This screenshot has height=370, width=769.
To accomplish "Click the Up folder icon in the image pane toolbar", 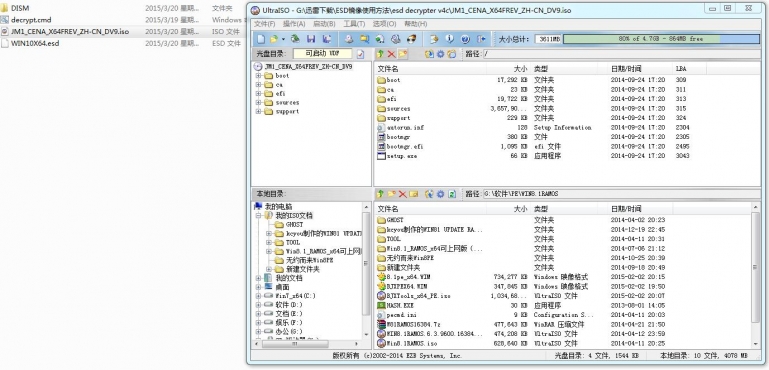I will tap(380, 54).
